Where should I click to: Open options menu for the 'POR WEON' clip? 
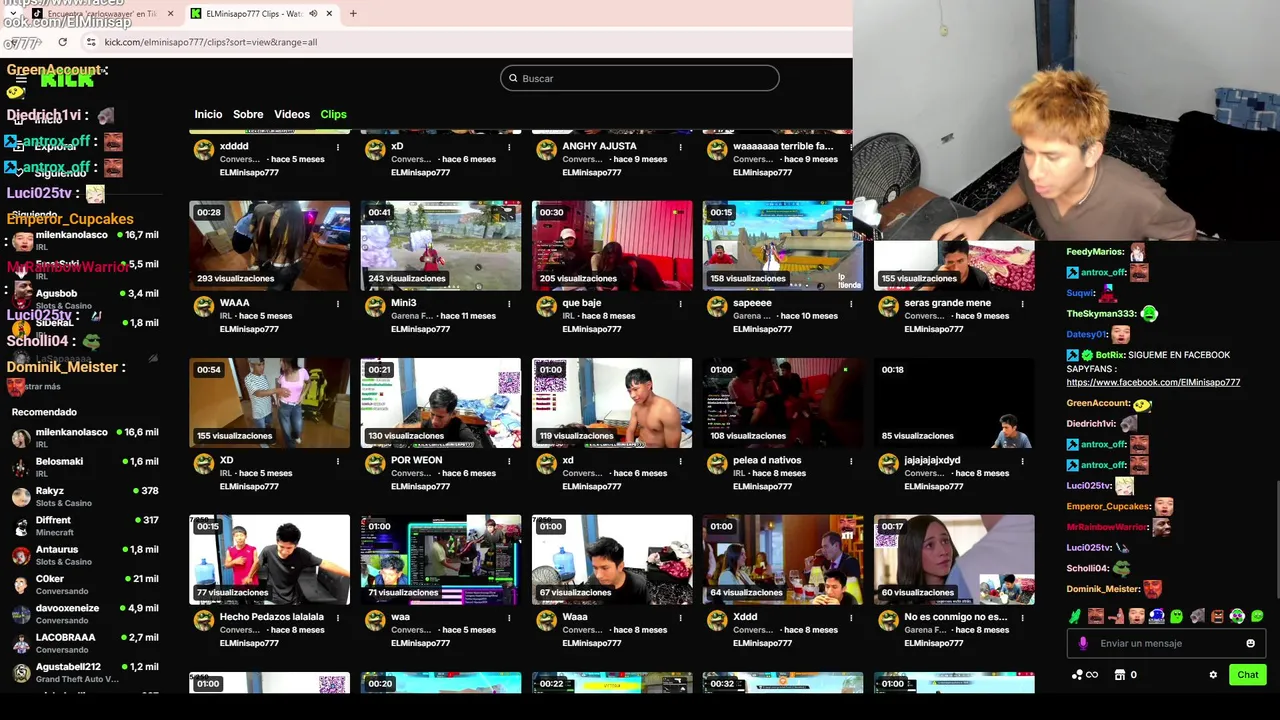click(509, 461)
